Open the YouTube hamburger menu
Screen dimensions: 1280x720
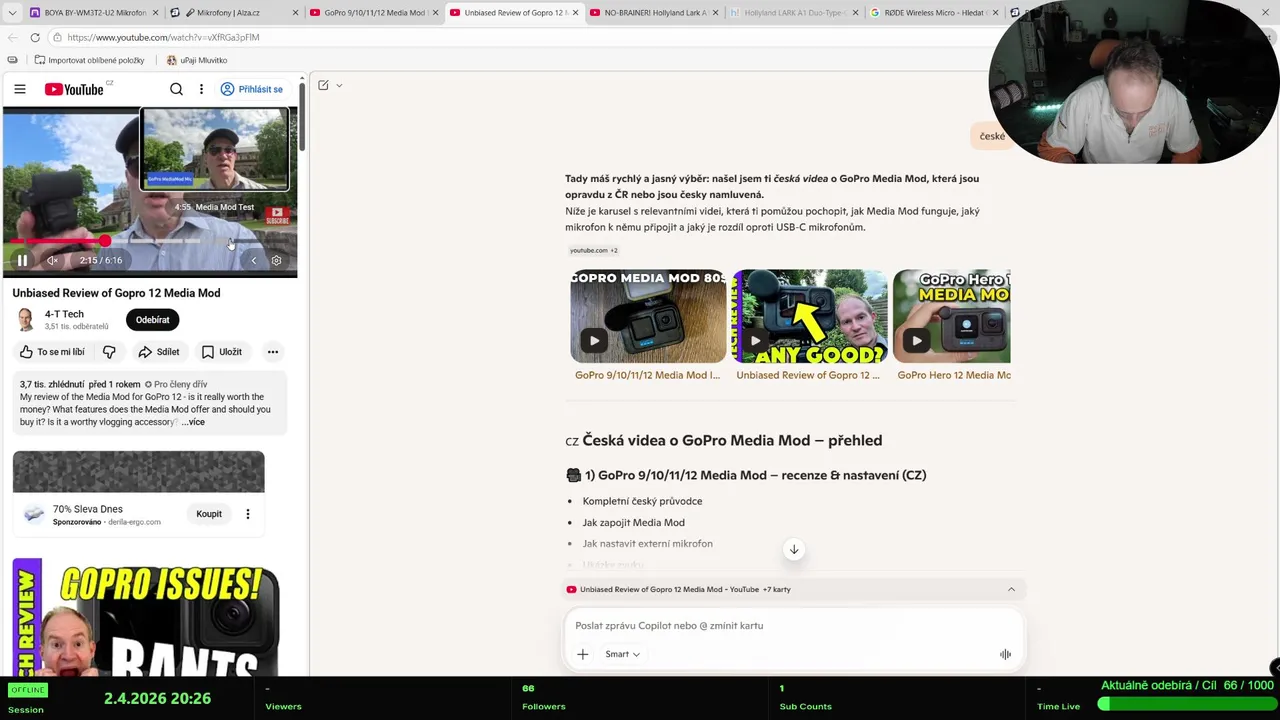tap(20, 89)
